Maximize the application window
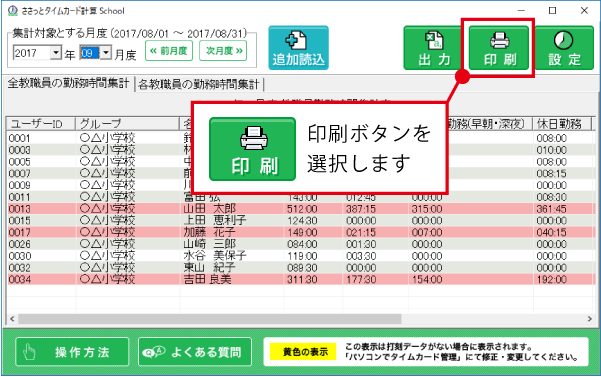Screen dimensions: 601x377 pyautogui.click(x=552, y=11)
